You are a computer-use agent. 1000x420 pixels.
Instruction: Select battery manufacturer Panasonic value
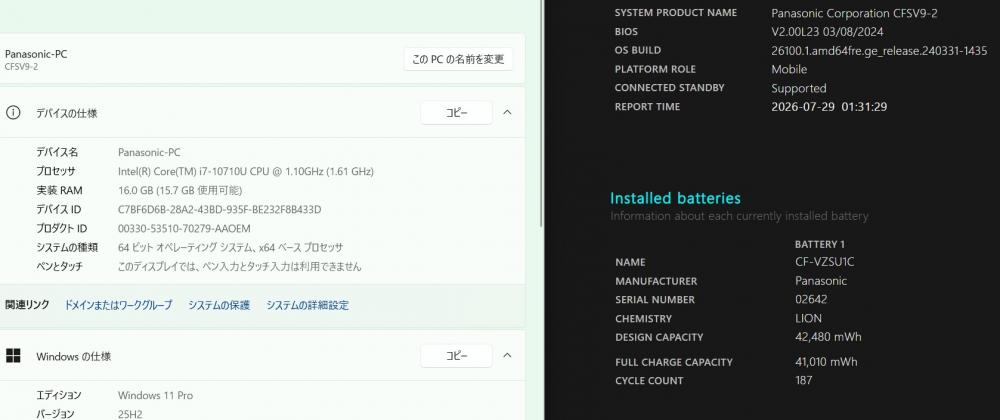(821, 281)
